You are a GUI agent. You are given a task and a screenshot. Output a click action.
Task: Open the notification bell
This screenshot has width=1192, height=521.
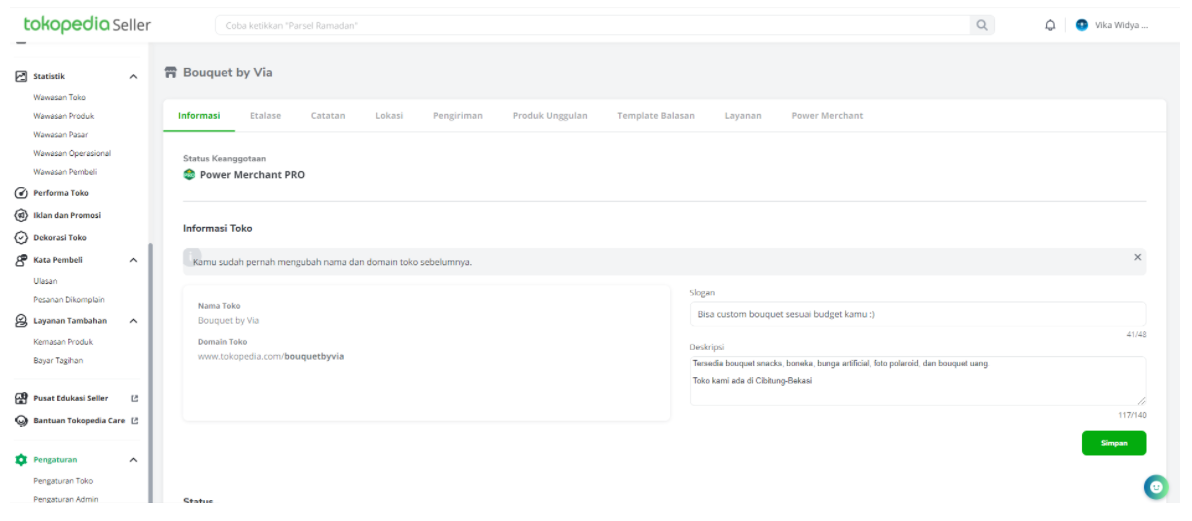click(1050, 25)
